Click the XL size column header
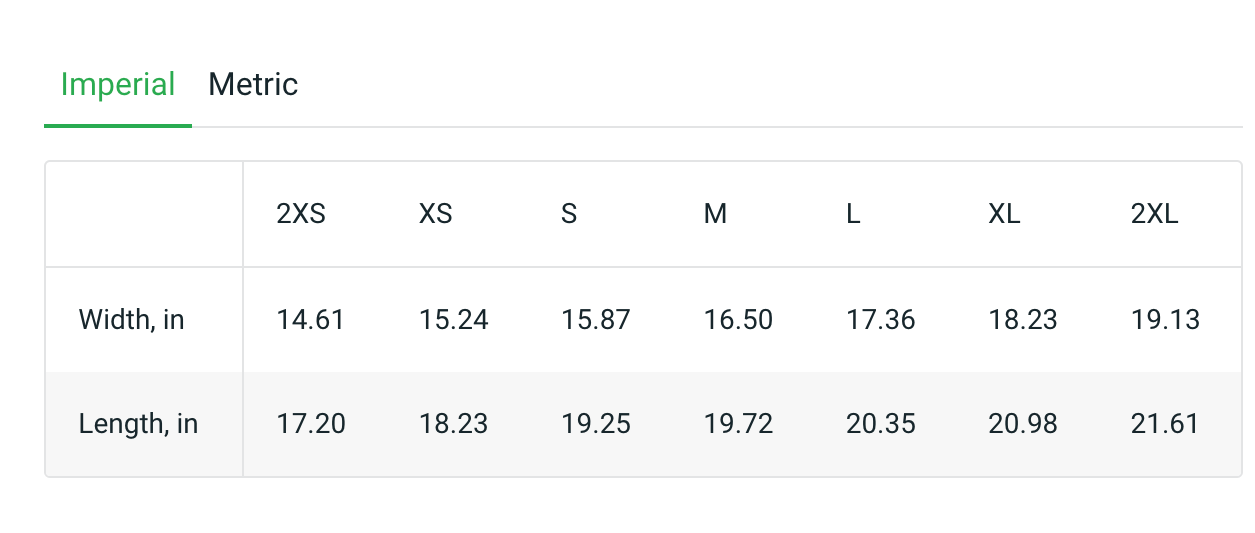Viewport: 1255px width, 533px height. [1004, 214]
